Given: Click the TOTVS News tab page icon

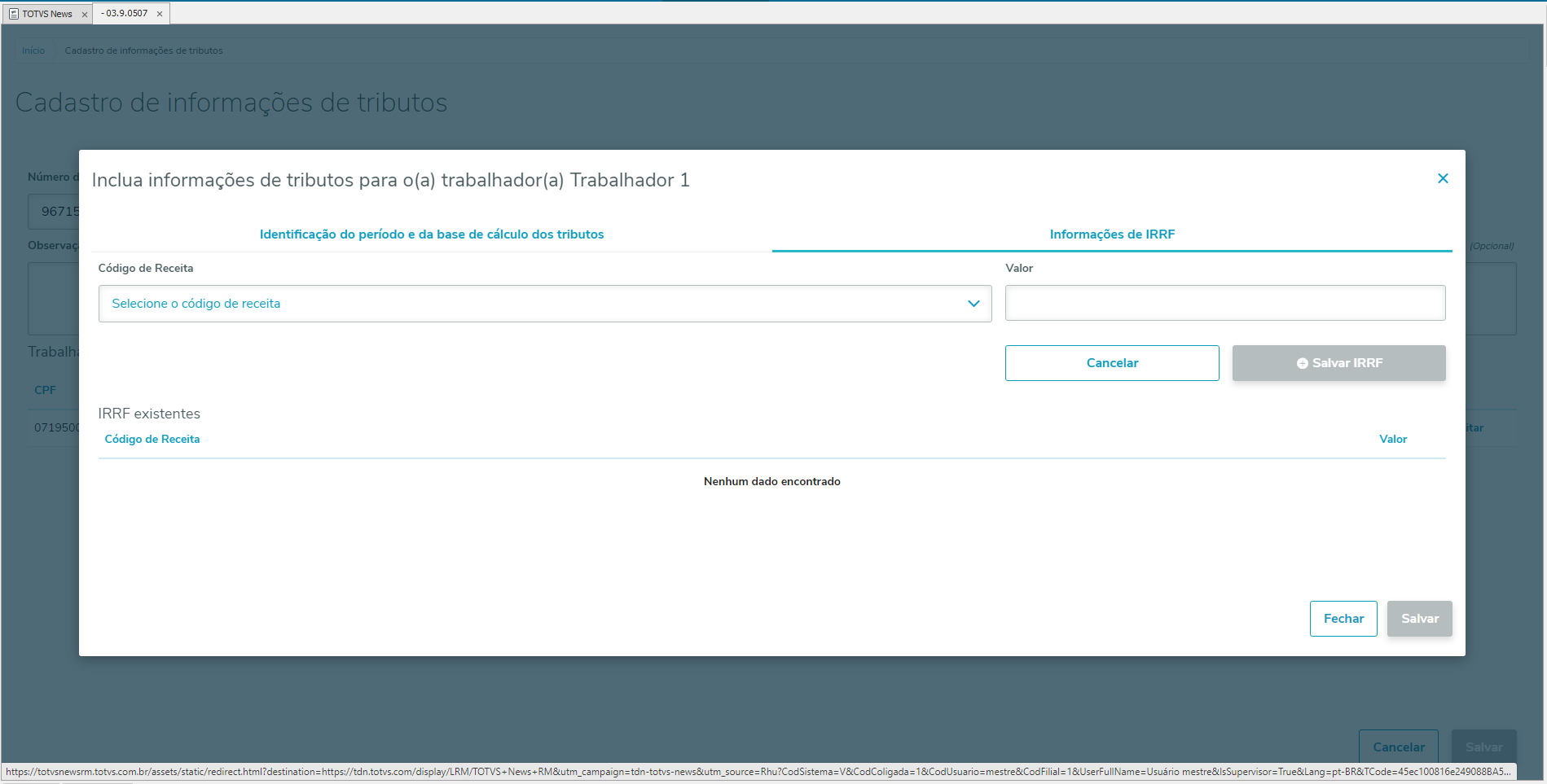Looking at the screenshot, I should 14,14.
